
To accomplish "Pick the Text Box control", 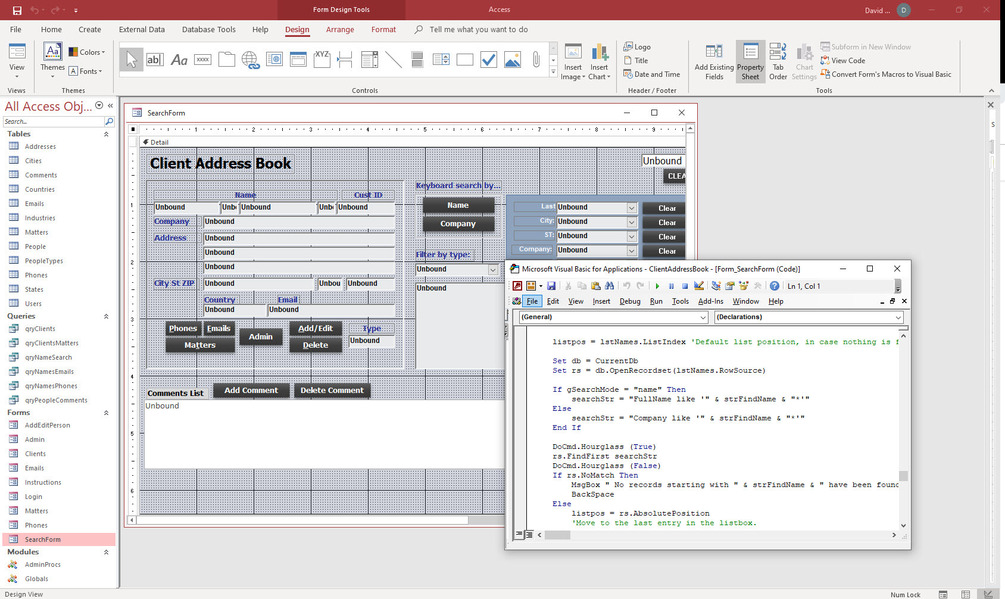I will click(x=154, y=60).
